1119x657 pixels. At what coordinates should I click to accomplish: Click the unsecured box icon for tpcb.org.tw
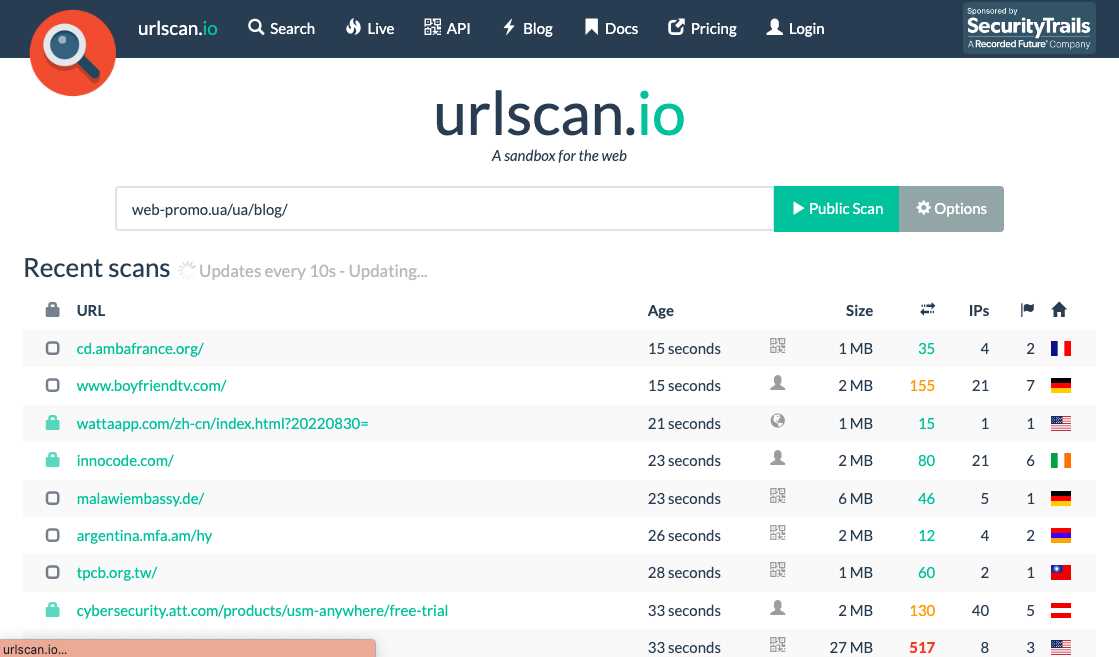(53, 572)
